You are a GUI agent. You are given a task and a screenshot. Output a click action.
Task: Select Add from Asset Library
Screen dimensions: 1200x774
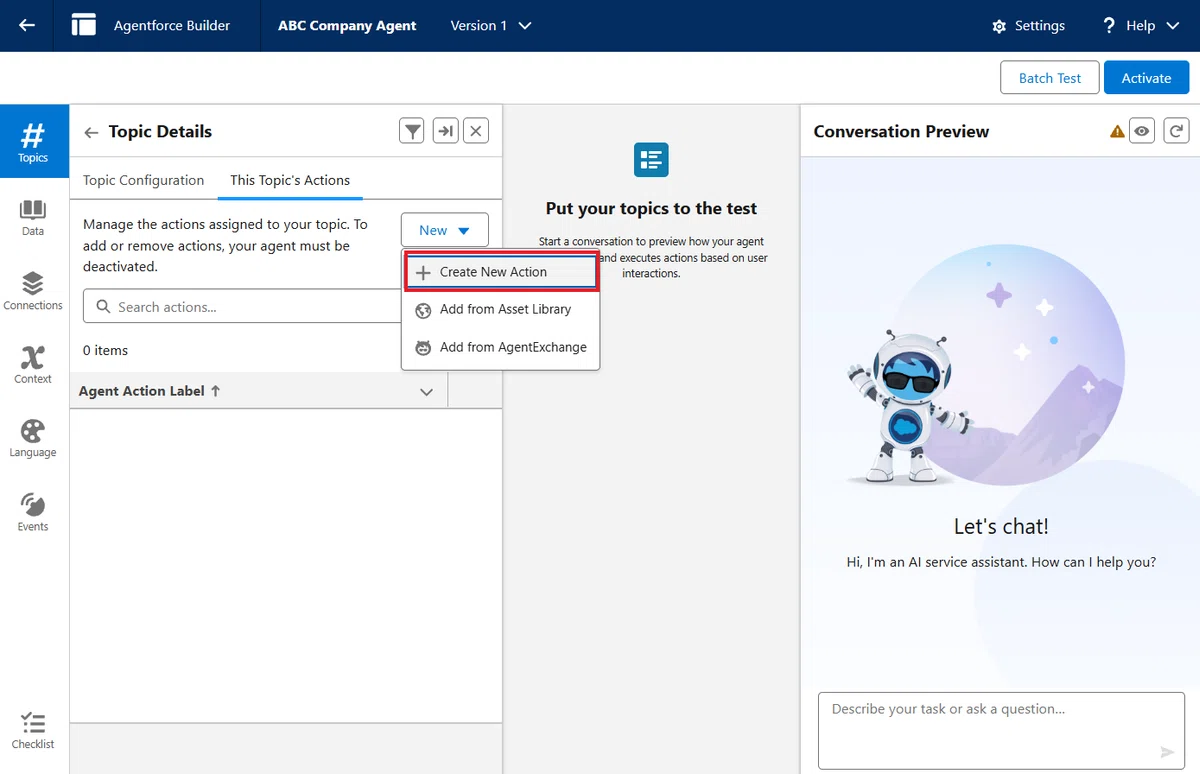click(500, 310)
